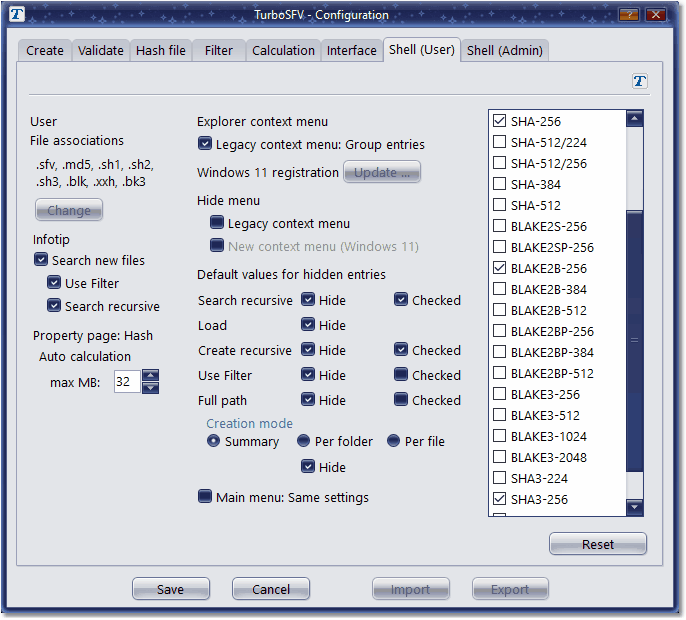Image resolution: width=686 pixels, height=620 pixels.
Task: Open the Interface tab
Action: coord(351,50)
